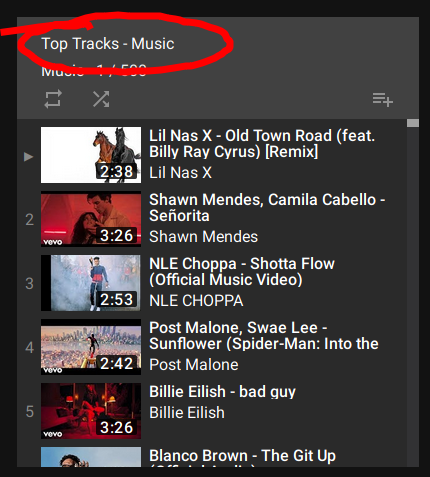The width and height of the screenshot is (430, 477).
Task: Select Blanco Brown - The Git Up title
Action: [243, 457]
